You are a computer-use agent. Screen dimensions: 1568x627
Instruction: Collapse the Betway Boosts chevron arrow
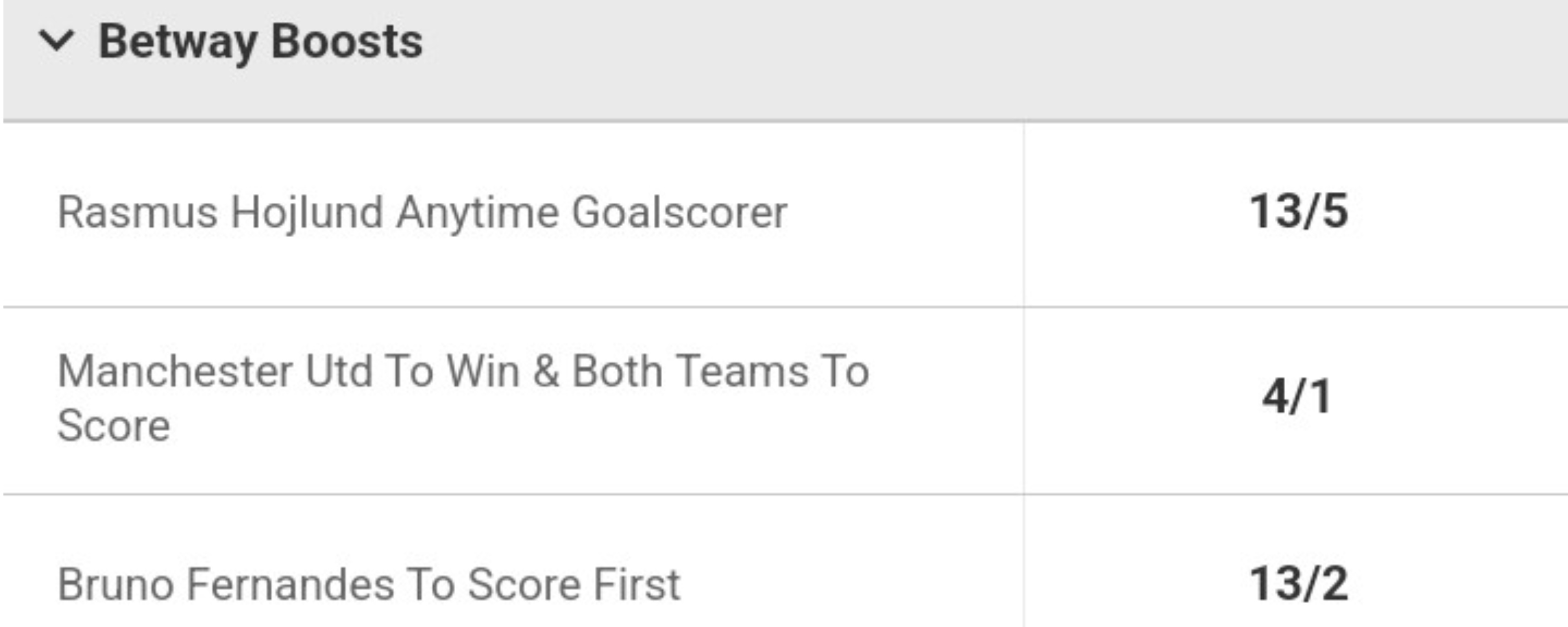coord(56,41)
